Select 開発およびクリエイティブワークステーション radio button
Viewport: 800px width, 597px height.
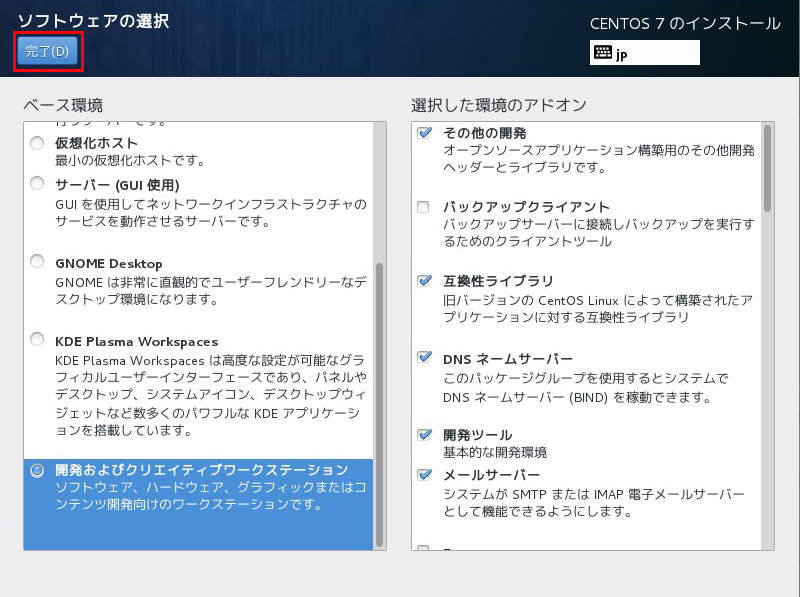37,470
